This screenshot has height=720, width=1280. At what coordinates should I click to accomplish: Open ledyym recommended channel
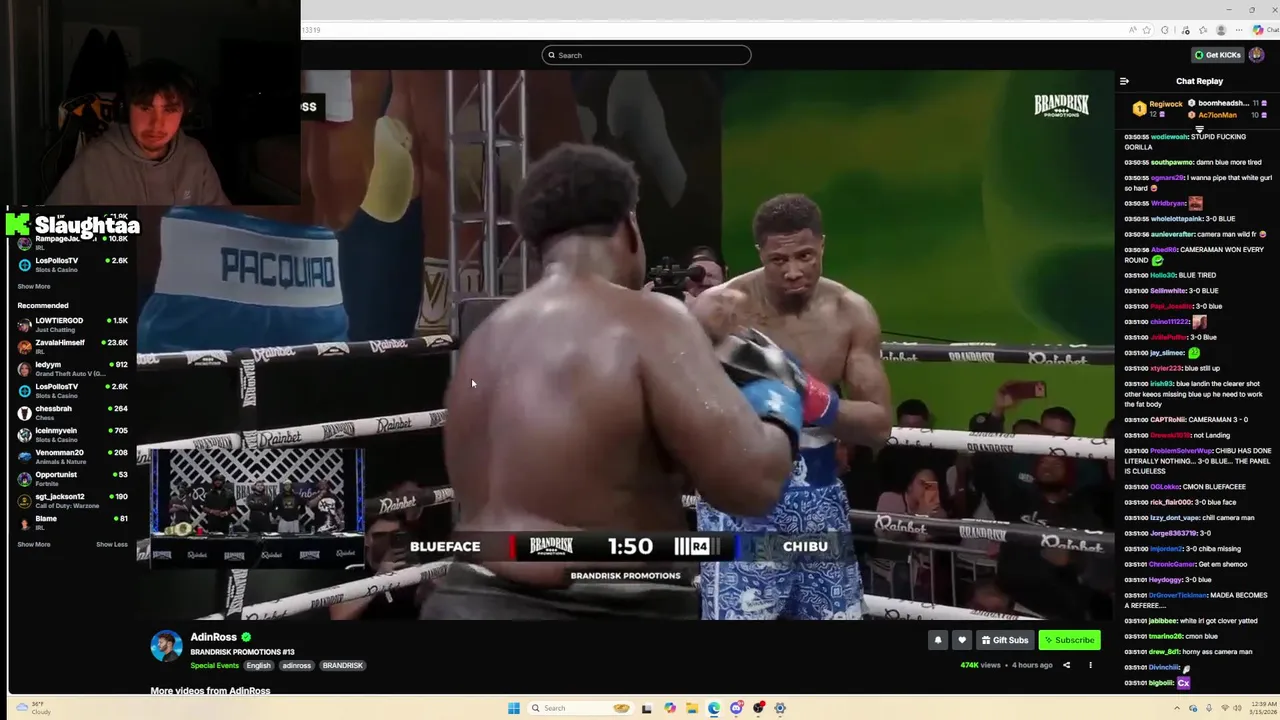point(73,369)
